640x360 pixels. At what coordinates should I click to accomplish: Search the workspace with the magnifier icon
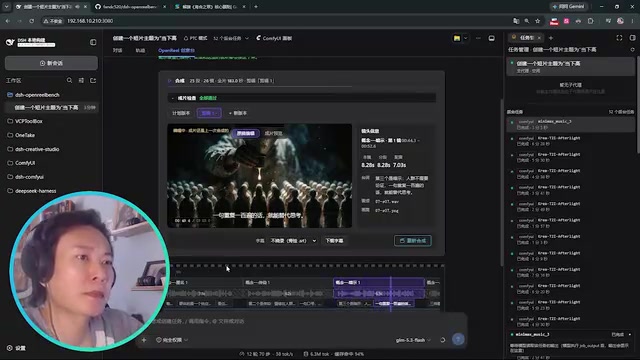(69, 80)
